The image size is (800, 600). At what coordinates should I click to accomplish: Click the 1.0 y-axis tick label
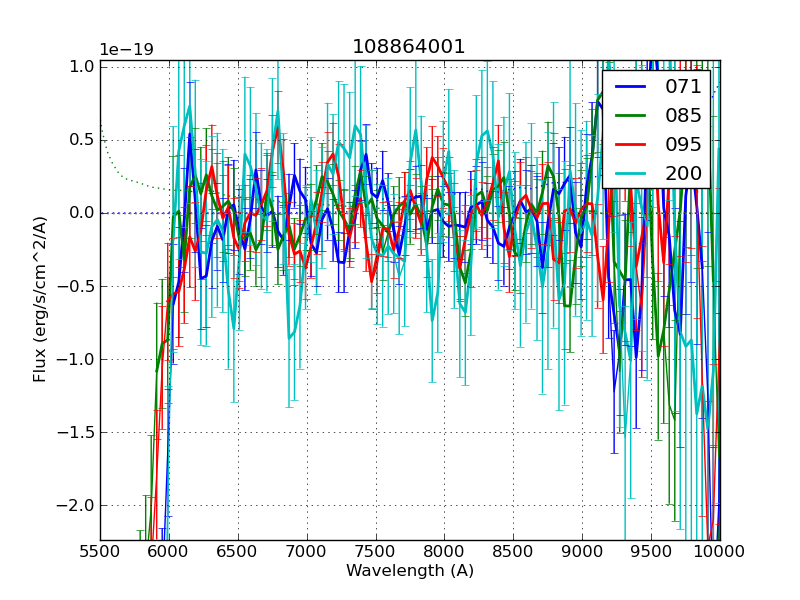click(81, 67)
